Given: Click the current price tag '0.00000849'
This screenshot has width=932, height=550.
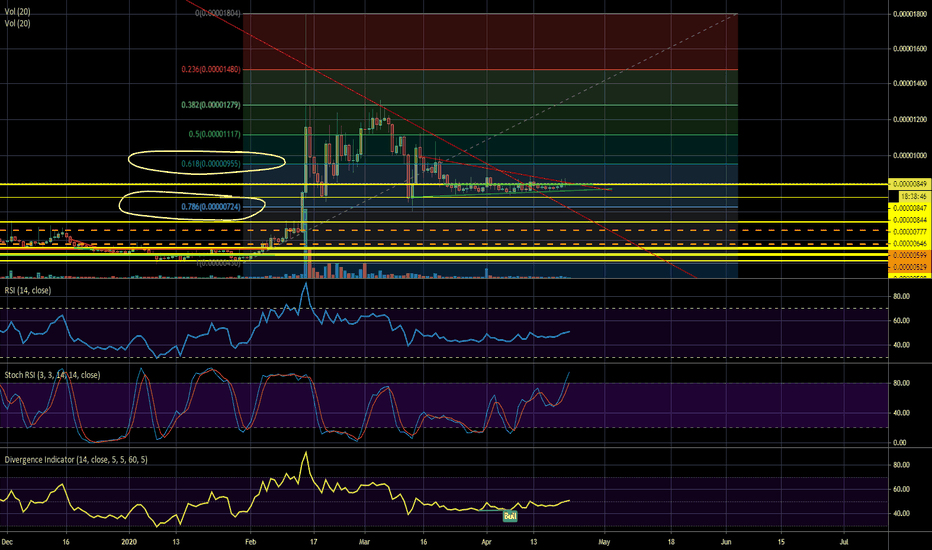Looking at the screenshot, I should [909, 184].
